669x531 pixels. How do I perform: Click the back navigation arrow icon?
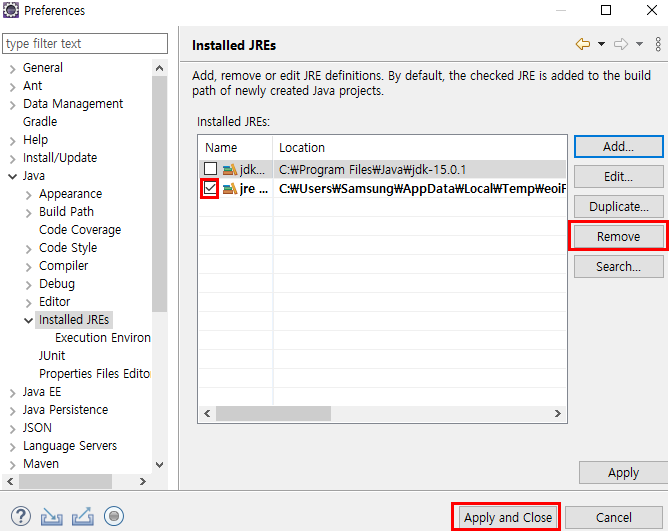(x=583, y=44)
